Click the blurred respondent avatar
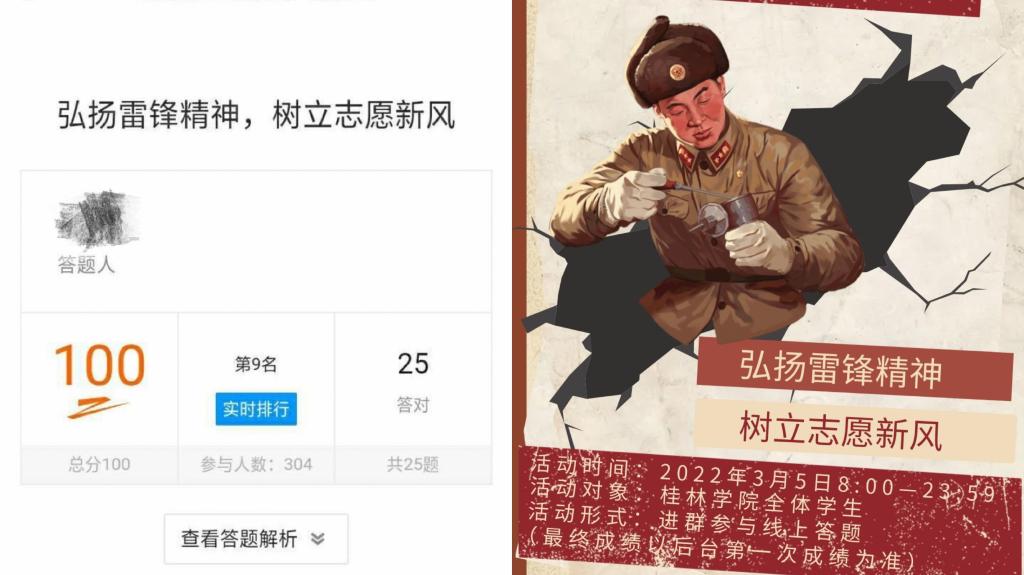This screenshot has width=1024, height=575. click(x=97, y=219)
